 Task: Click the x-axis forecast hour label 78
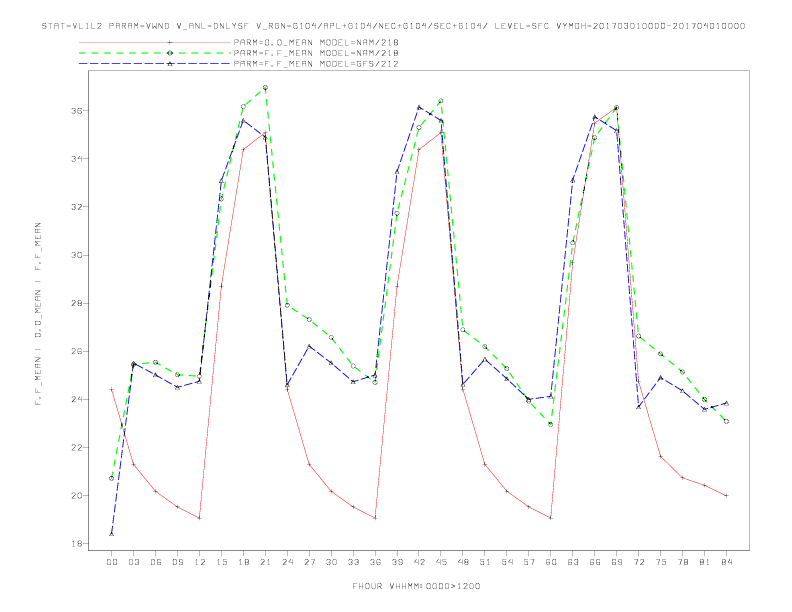[682, 562]
